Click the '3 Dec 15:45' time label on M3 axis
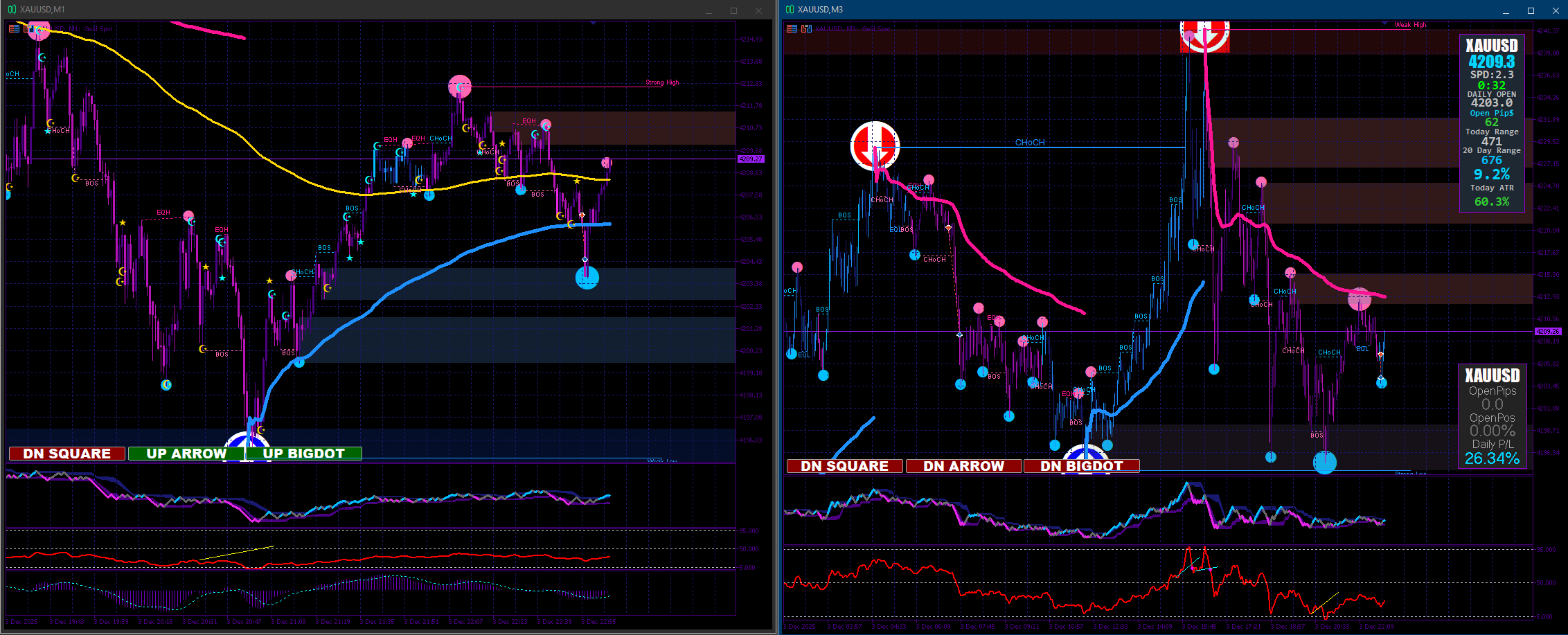Image resolution: width=1568 pixels, height=635 pixels. (x=1199, y=627)
